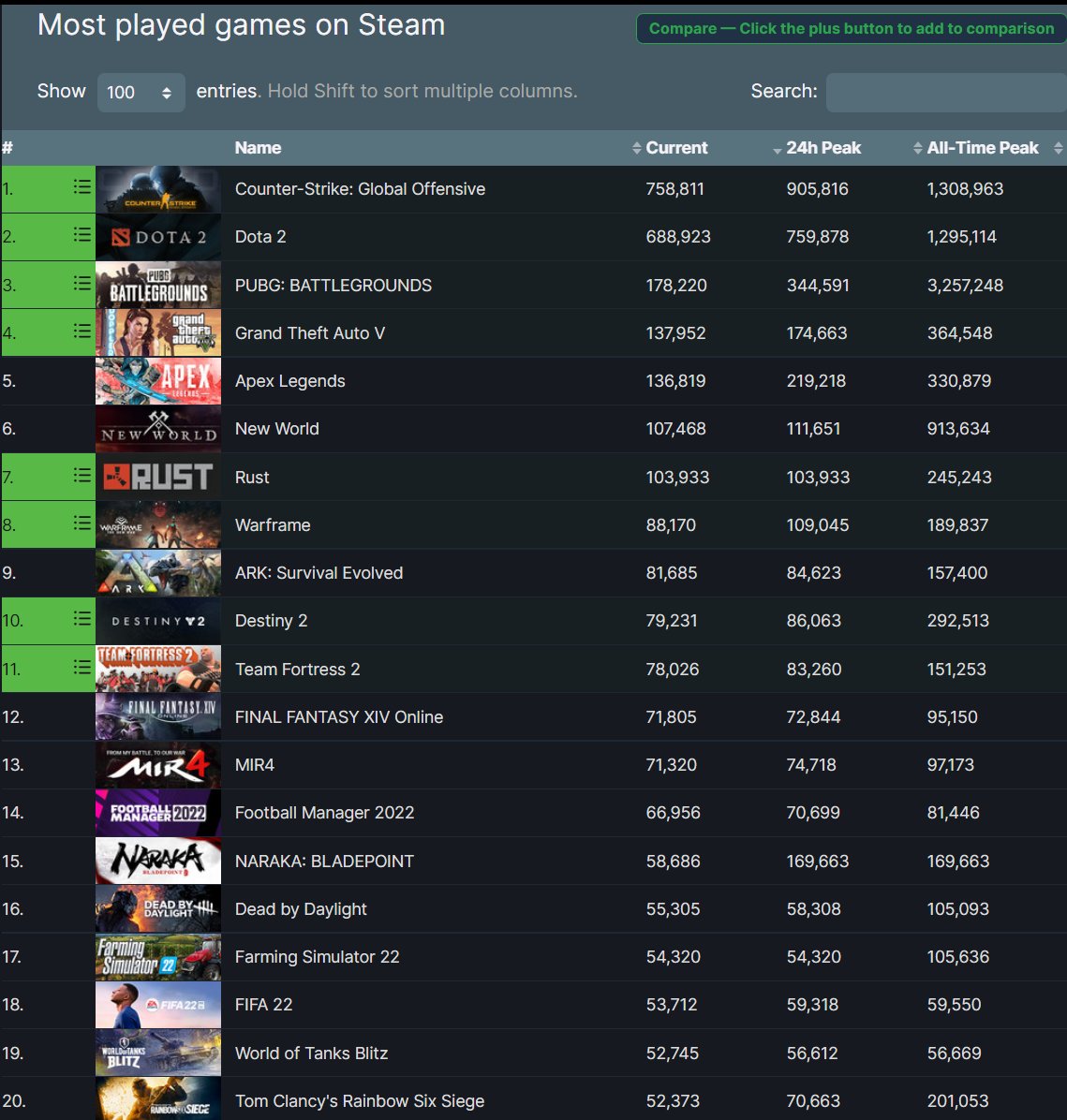
Task: Click NARAKA 24h peak value 169,663
Action: pos(818,862)
